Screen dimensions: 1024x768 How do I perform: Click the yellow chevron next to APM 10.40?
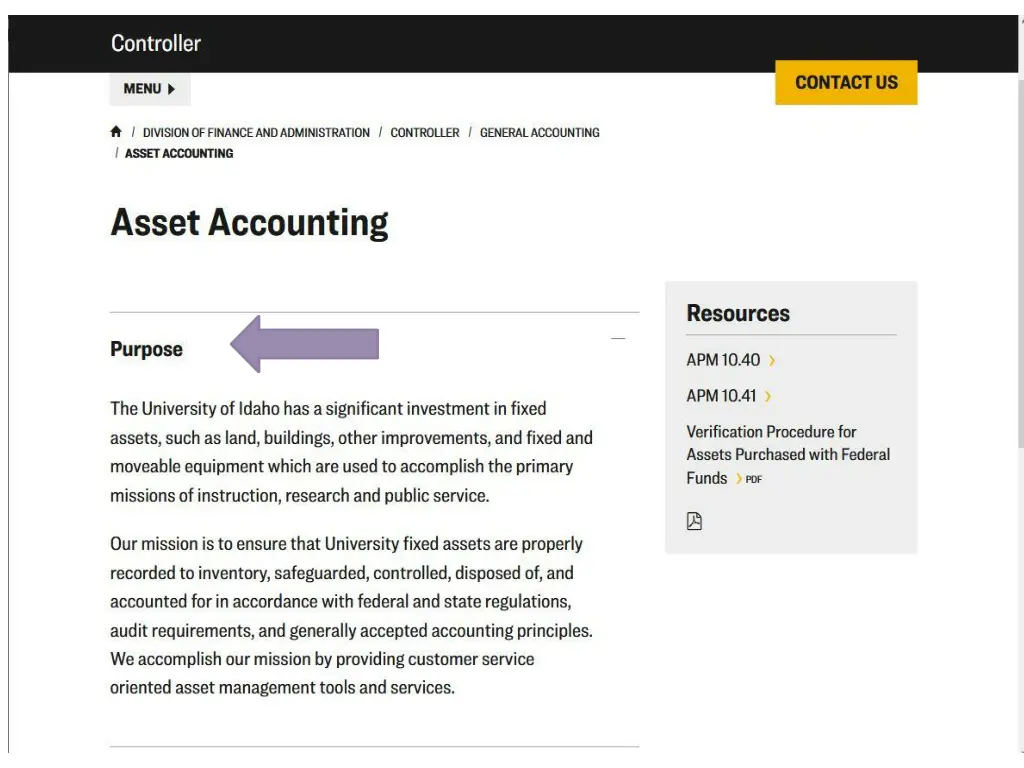771,360
